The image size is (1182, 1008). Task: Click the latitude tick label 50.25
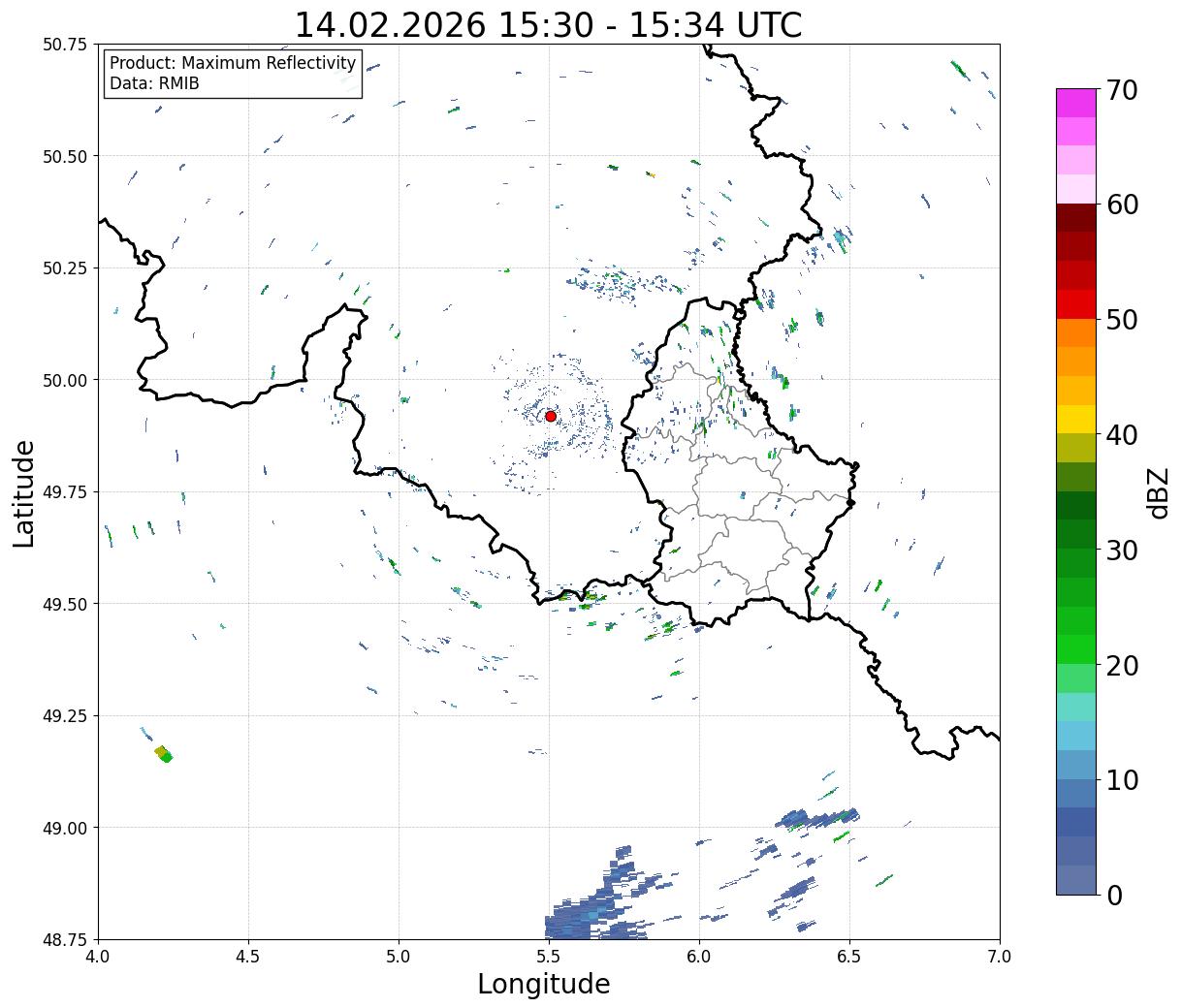(x=65, y=268)
